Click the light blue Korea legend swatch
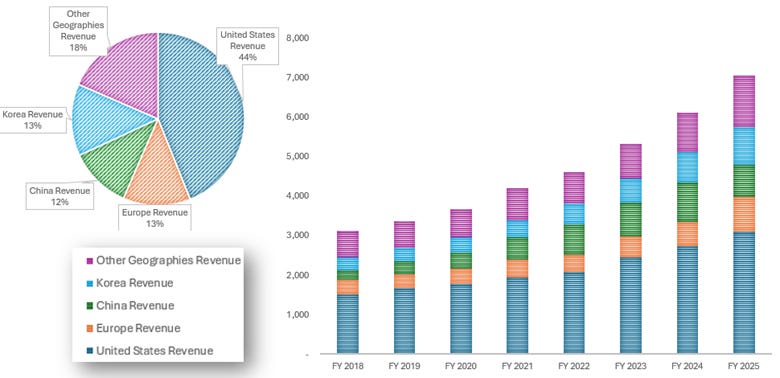The image size is (780, 378). pos(90,284)
